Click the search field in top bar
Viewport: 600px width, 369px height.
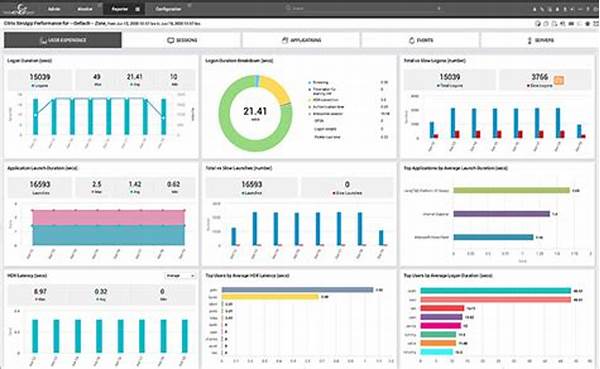(364, 8)
